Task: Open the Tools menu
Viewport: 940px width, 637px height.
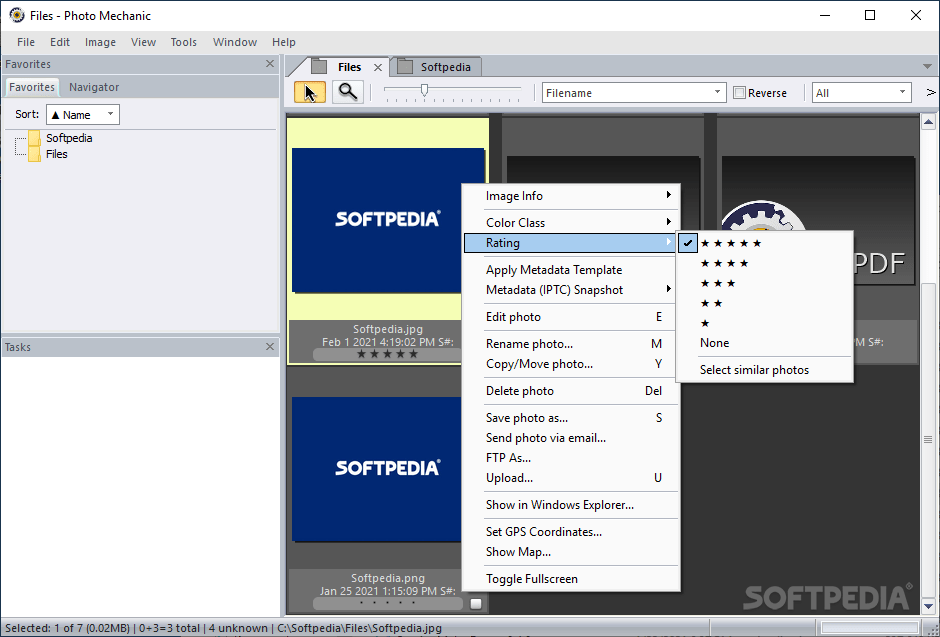Action: tap(183, 42)
